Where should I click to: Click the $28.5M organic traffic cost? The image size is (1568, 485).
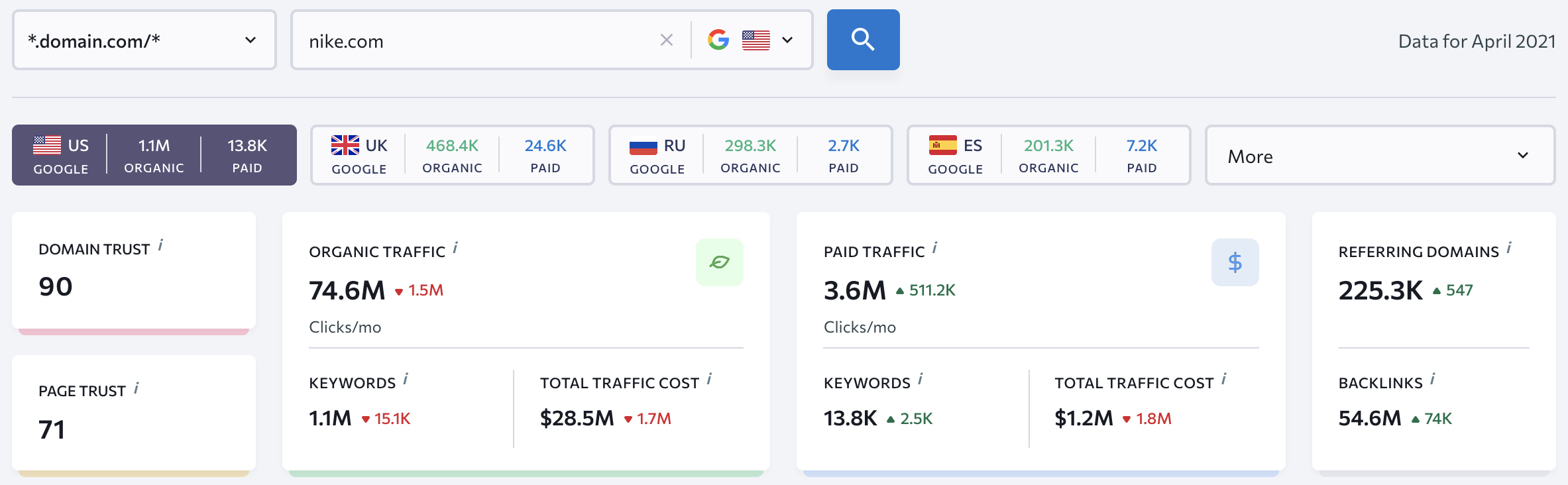point(577,418)
